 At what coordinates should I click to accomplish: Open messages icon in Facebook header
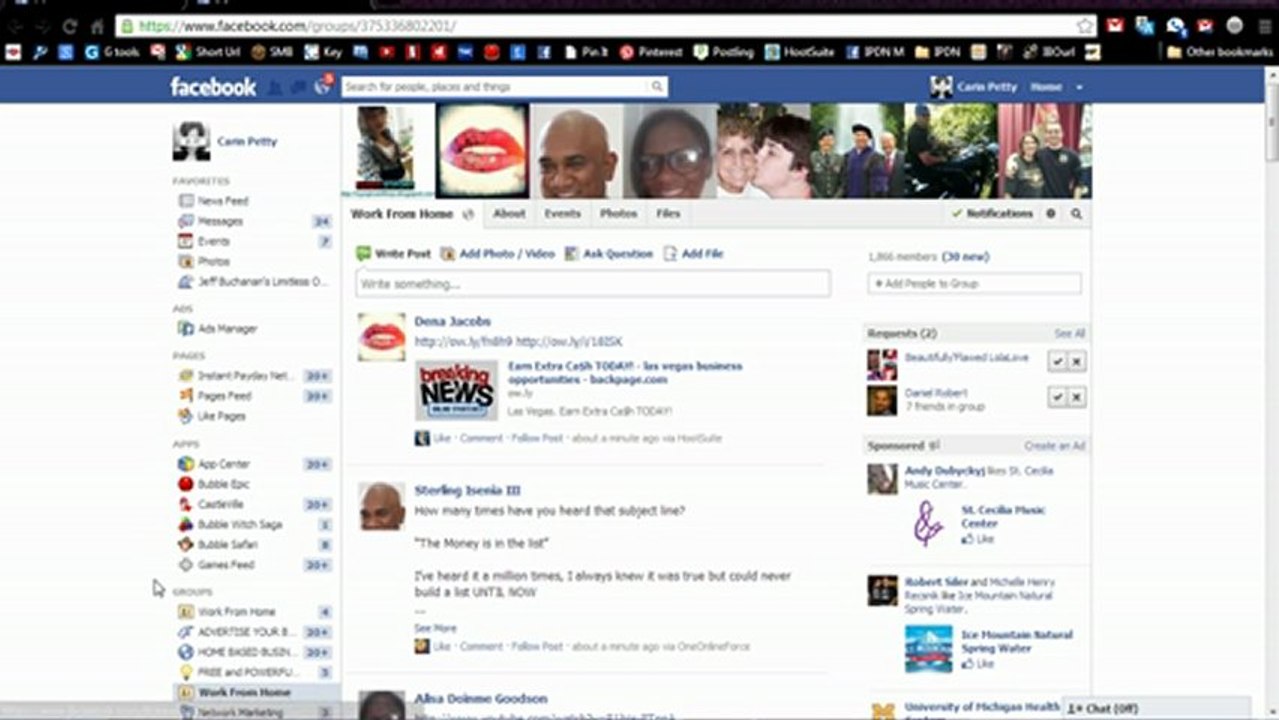click(298, 88)
